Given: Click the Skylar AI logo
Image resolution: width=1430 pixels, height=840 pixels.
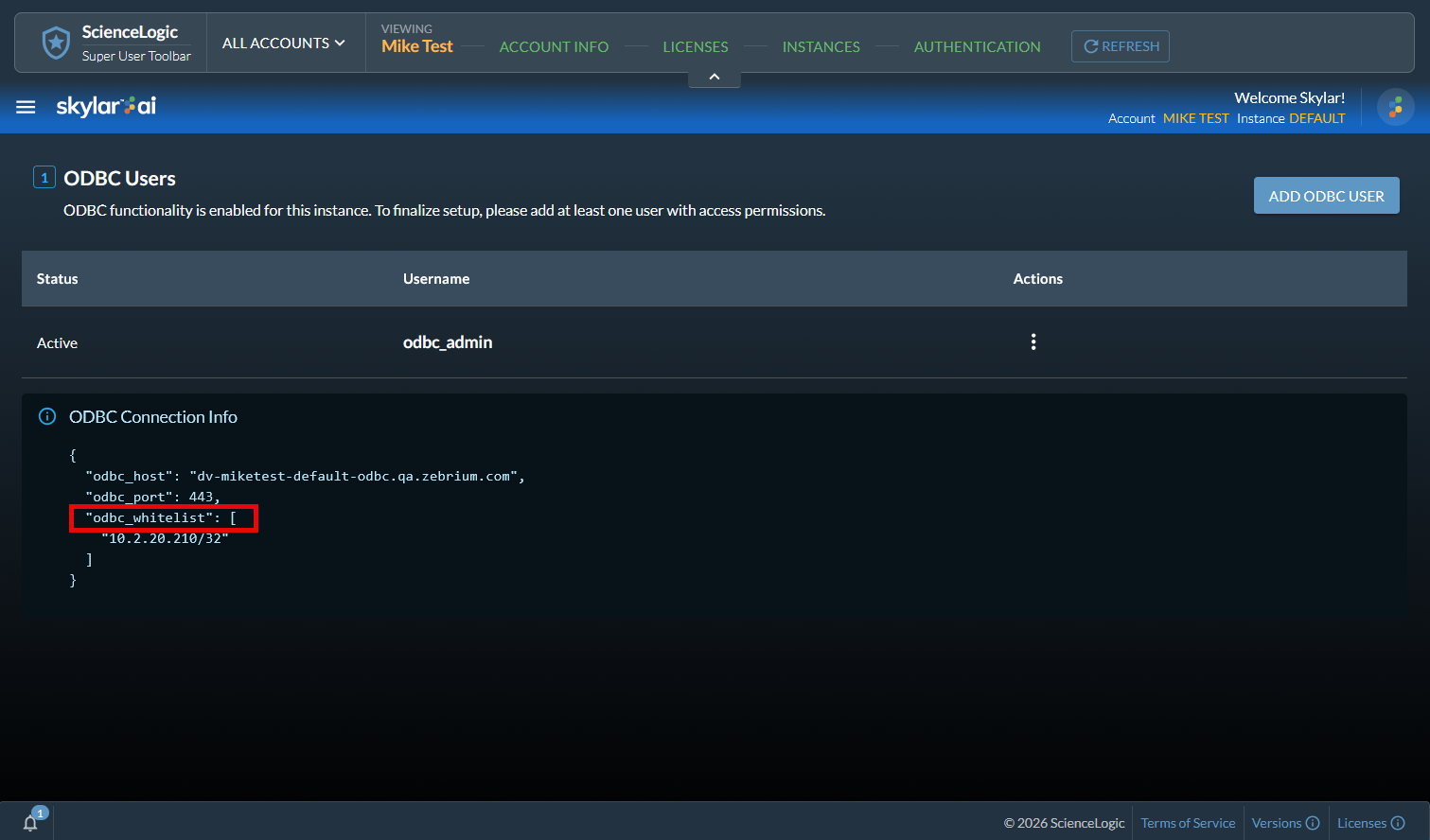Looking at the screenshot, I should click(106, 106).
